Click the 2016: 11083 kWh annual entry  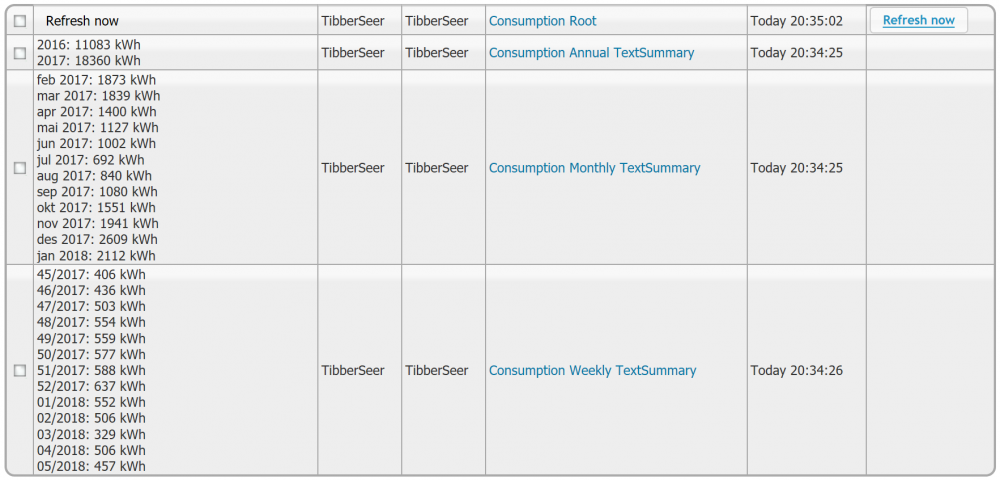pyautogui.click(x=91, y=45)
